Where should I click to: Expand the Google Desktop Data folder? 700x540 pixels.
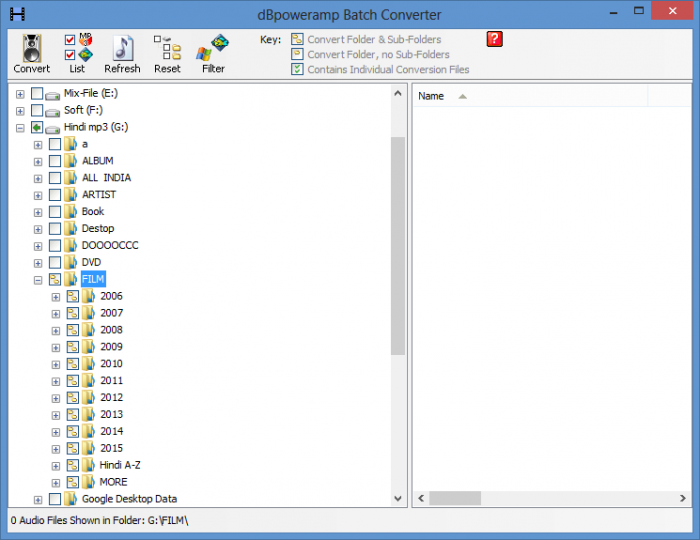[x=38, y=500]
